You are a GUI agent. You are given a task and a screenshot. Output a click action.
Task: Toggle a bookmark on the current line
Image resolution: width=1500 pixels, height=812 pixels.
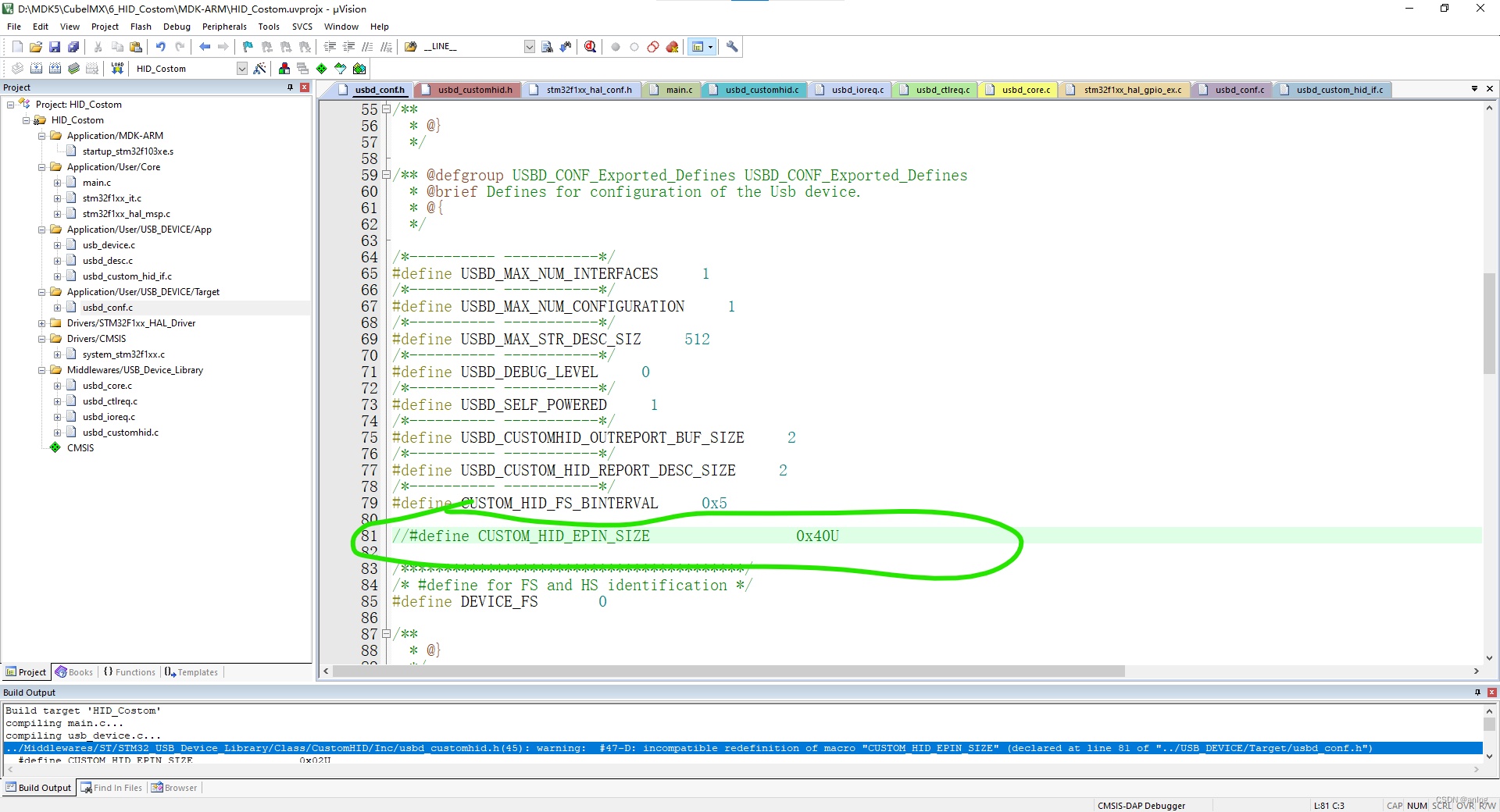click(246, 47)
